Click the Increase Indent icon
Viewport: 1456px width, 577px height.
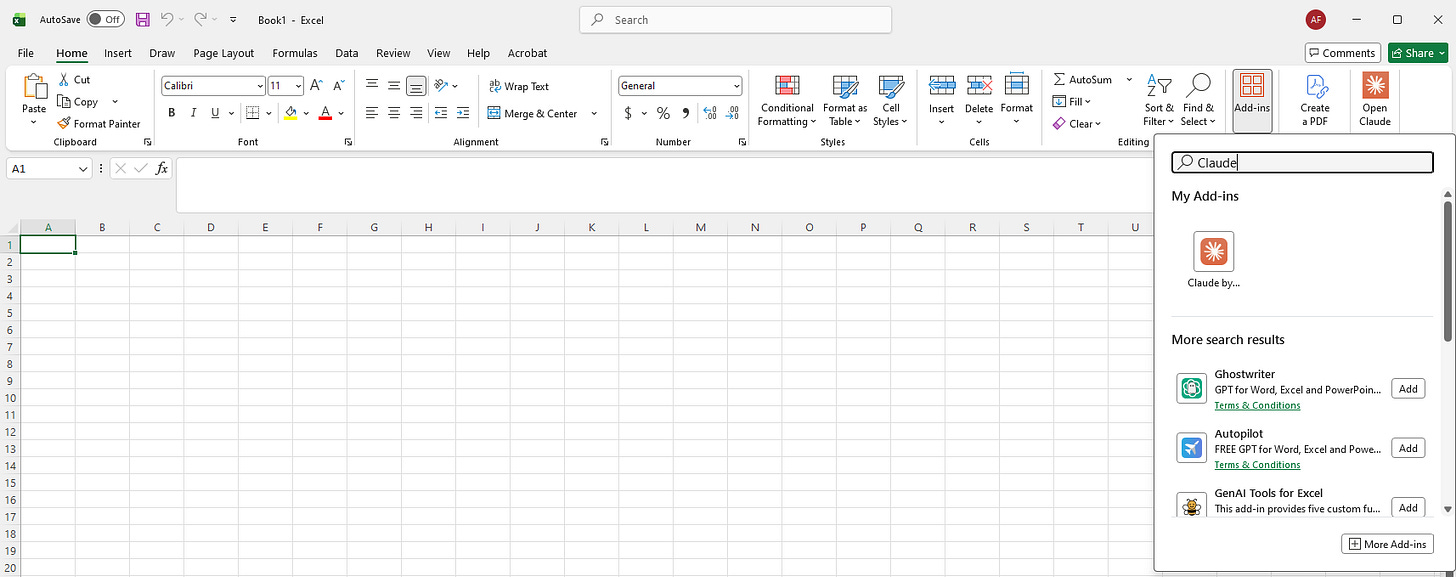click(462, 113)
